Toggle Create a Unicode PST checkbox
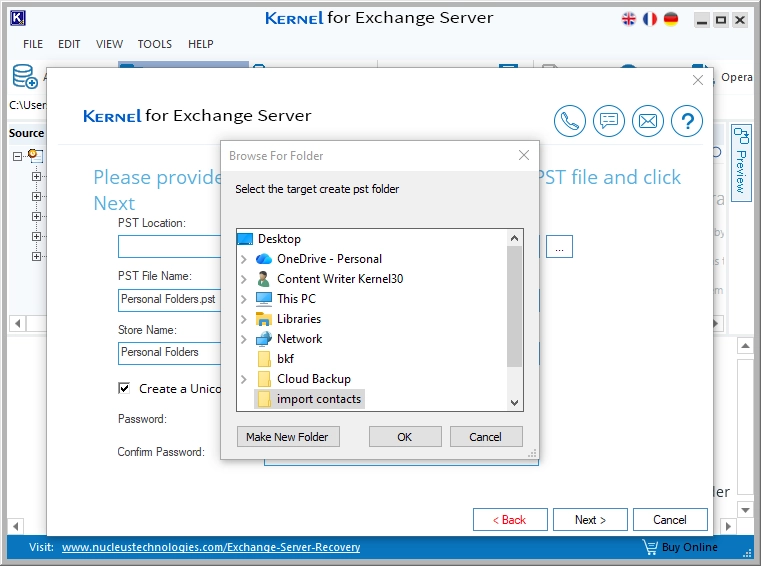The height and width of the screenshot is (566, 761). [x=124, y=388]
